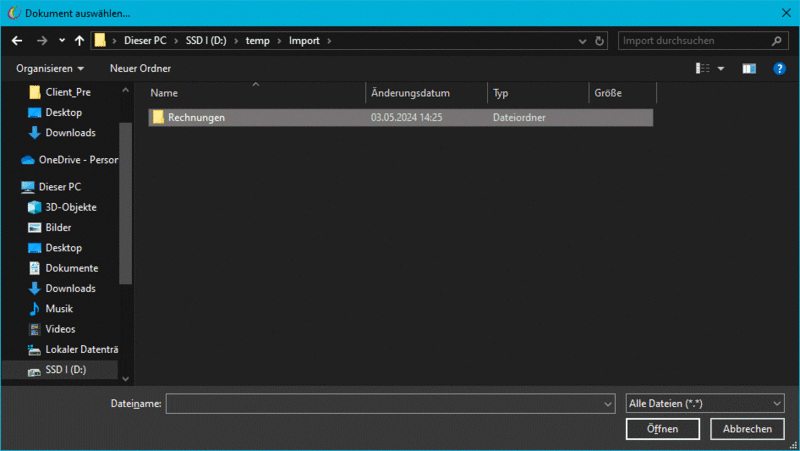Screen dimensions: 800x451
Task: Go back with the left arrow
Action: 17,41
